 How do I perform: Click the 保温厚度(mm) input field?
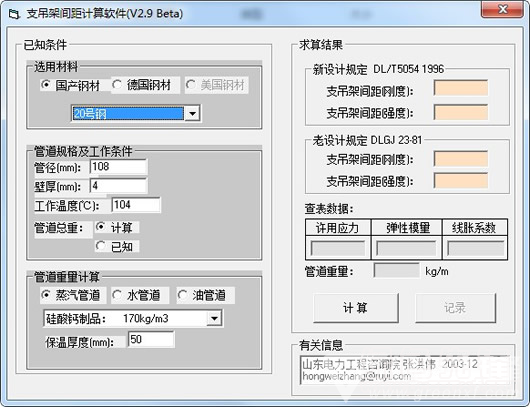point(151,339)
